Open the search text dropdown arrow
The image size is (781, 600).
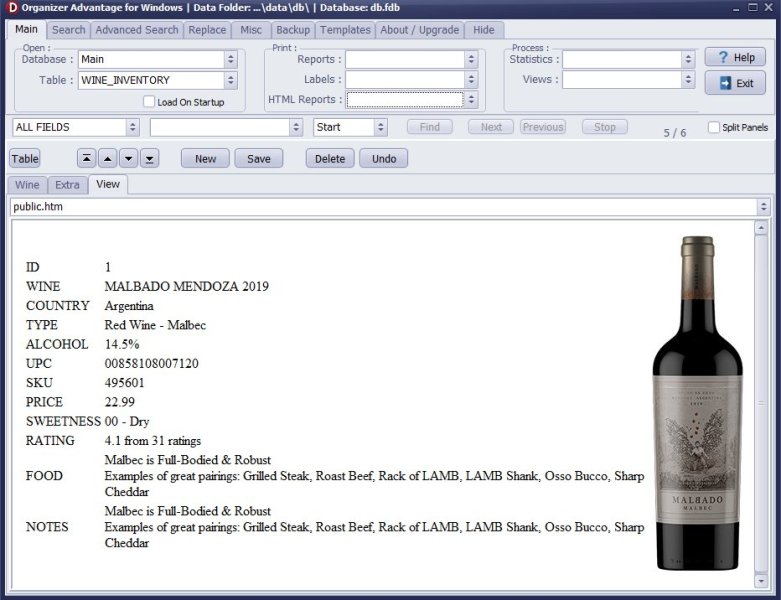tap(296, 127)
